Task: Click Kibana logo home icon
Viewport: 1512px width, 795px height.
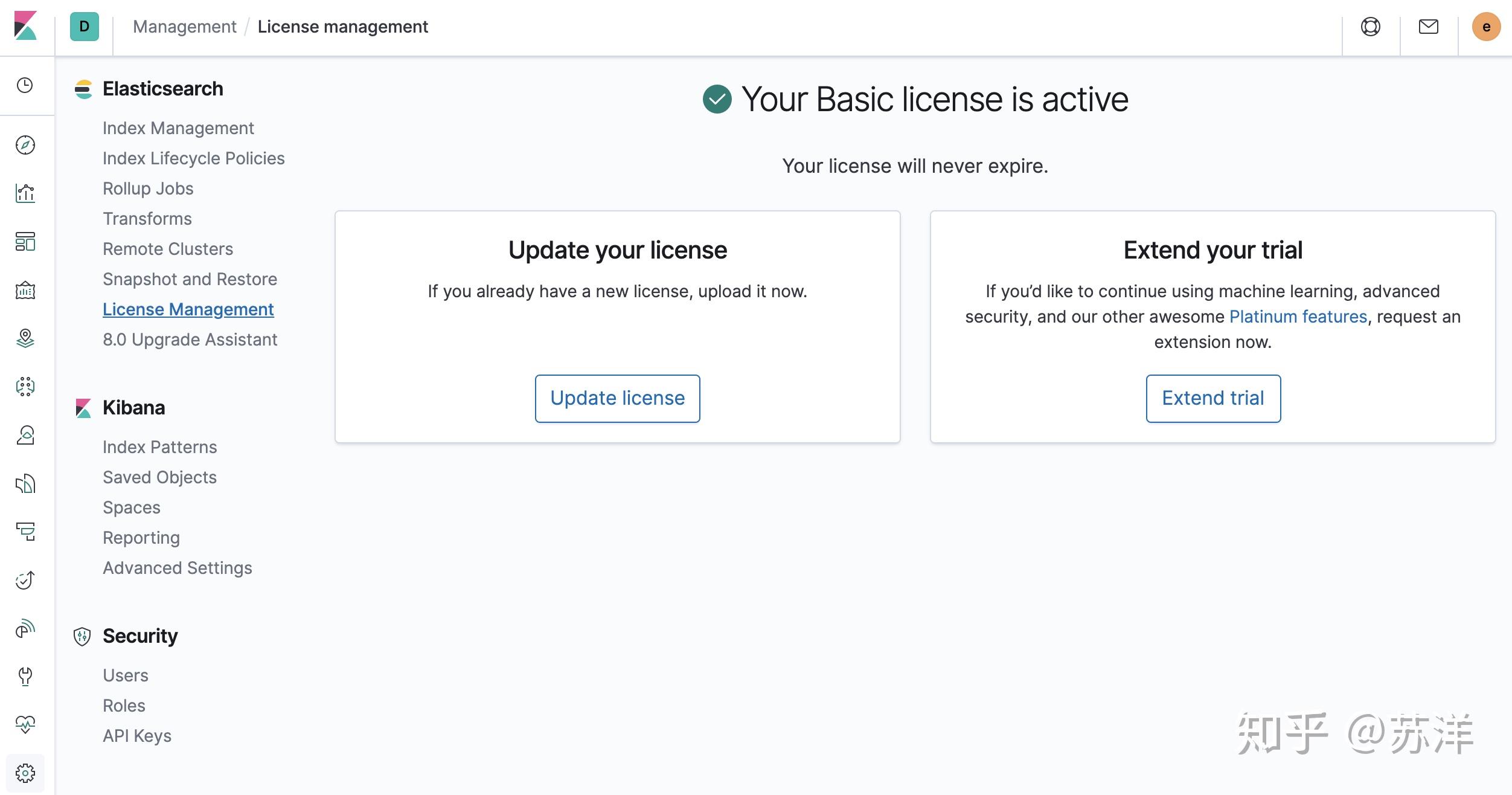Action: pos(25,27)
